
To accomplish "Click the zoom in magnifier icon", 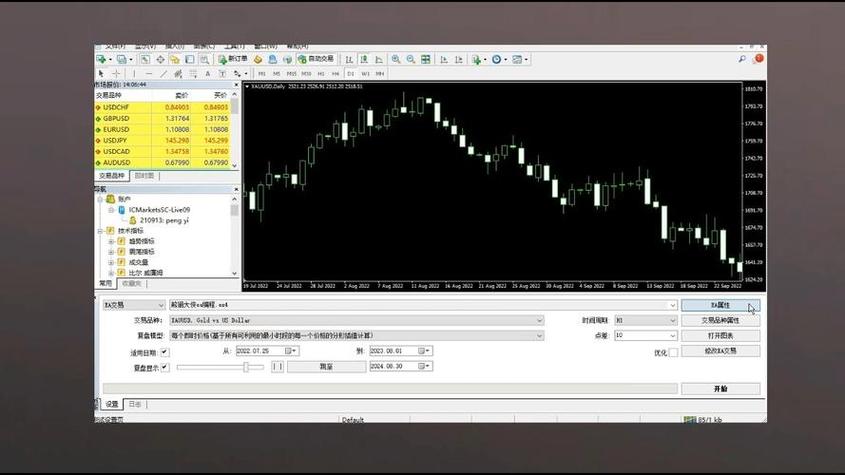I will (397, 60).
